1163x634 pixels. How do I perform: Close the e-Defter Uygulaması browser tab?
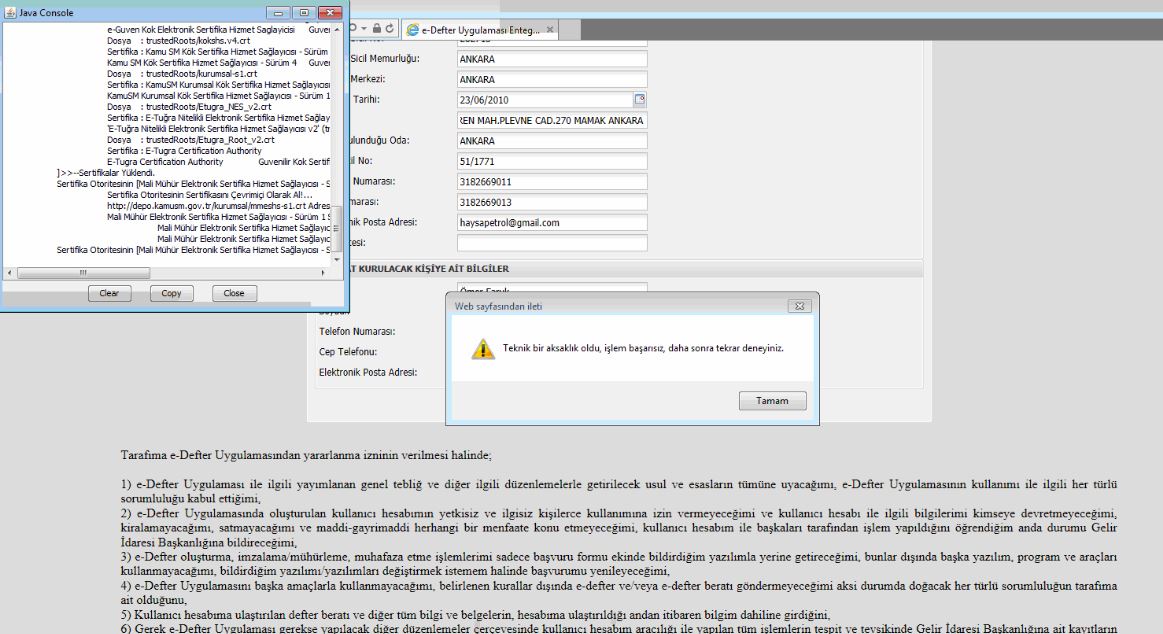click(x=550, y=30)
